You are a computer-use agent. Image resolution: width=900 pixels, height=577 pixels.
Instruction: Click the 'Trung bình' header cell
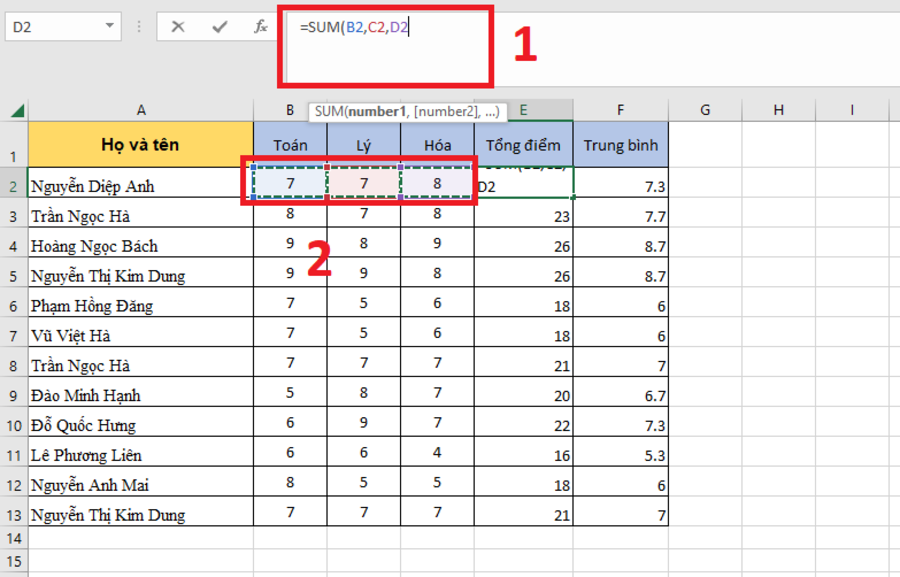pos(620,145)
